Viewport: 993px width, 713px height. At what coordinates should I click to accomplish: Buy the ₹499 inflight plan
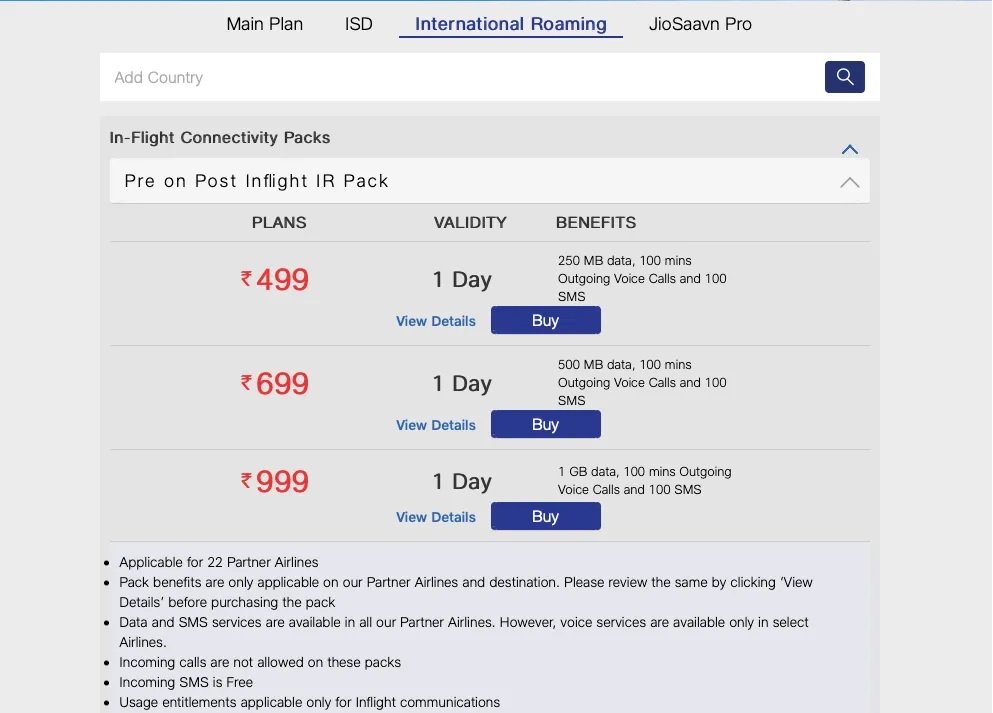click(545, 320)
